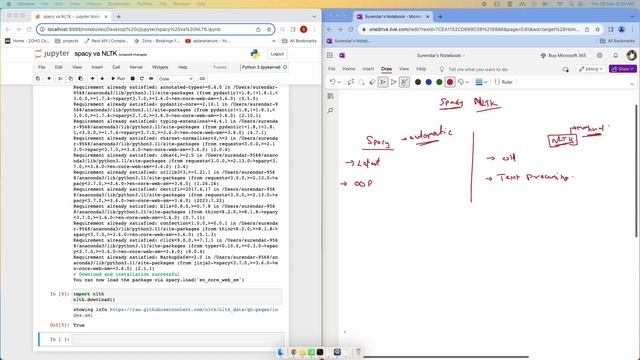Interrupt the kernel with the stop icon
640x360 pixels.
pos(132,78)
